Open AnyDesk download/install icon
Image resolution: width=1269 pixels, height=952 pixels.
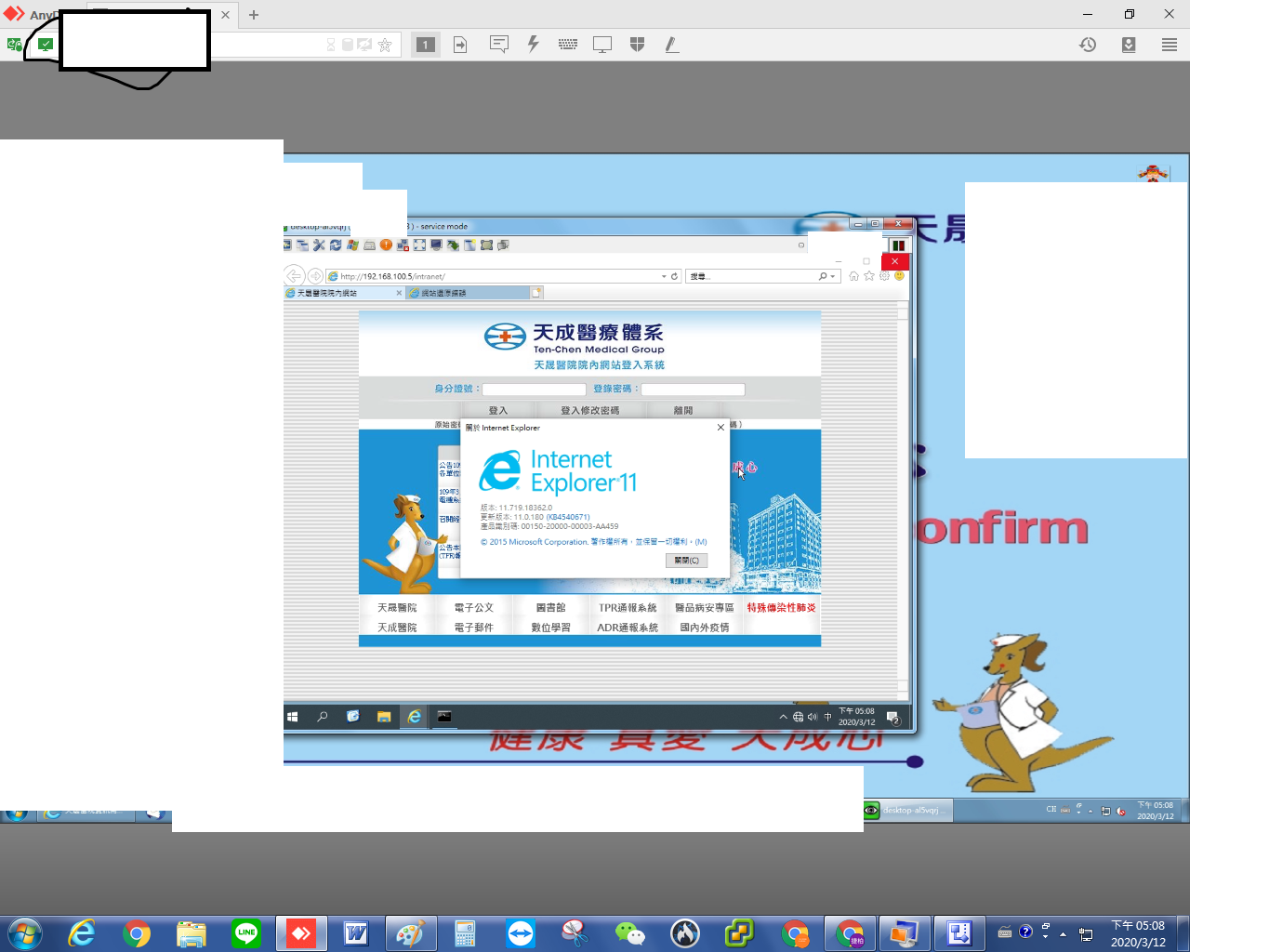(1129, 45)
